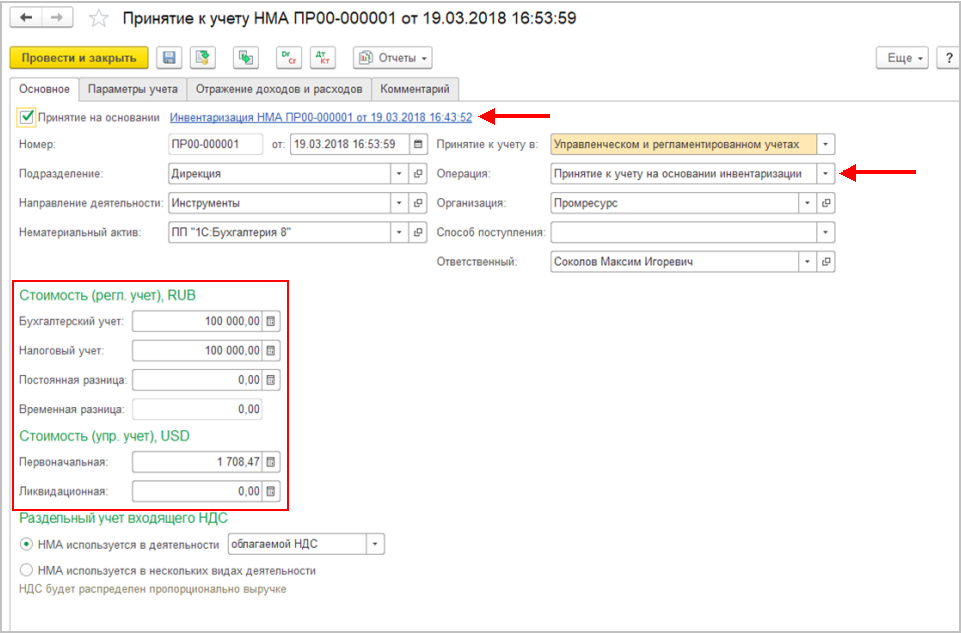This screenshot has height=633, width=961.
Task: Show Dr/Cr postings report icon
Action: tap(289, 58)
